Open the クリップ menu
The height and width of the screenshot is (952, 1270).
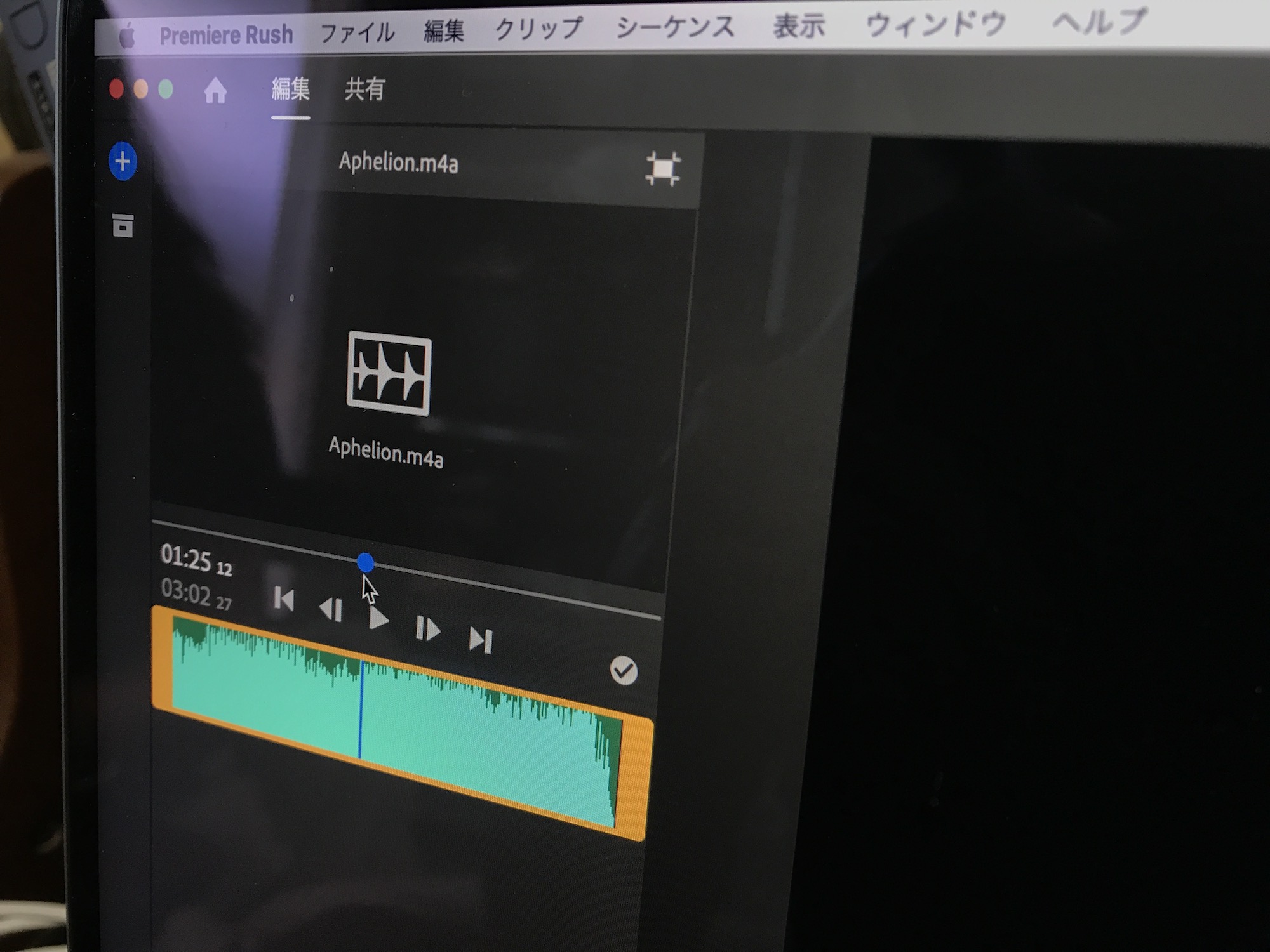click(x=538, y=29)
